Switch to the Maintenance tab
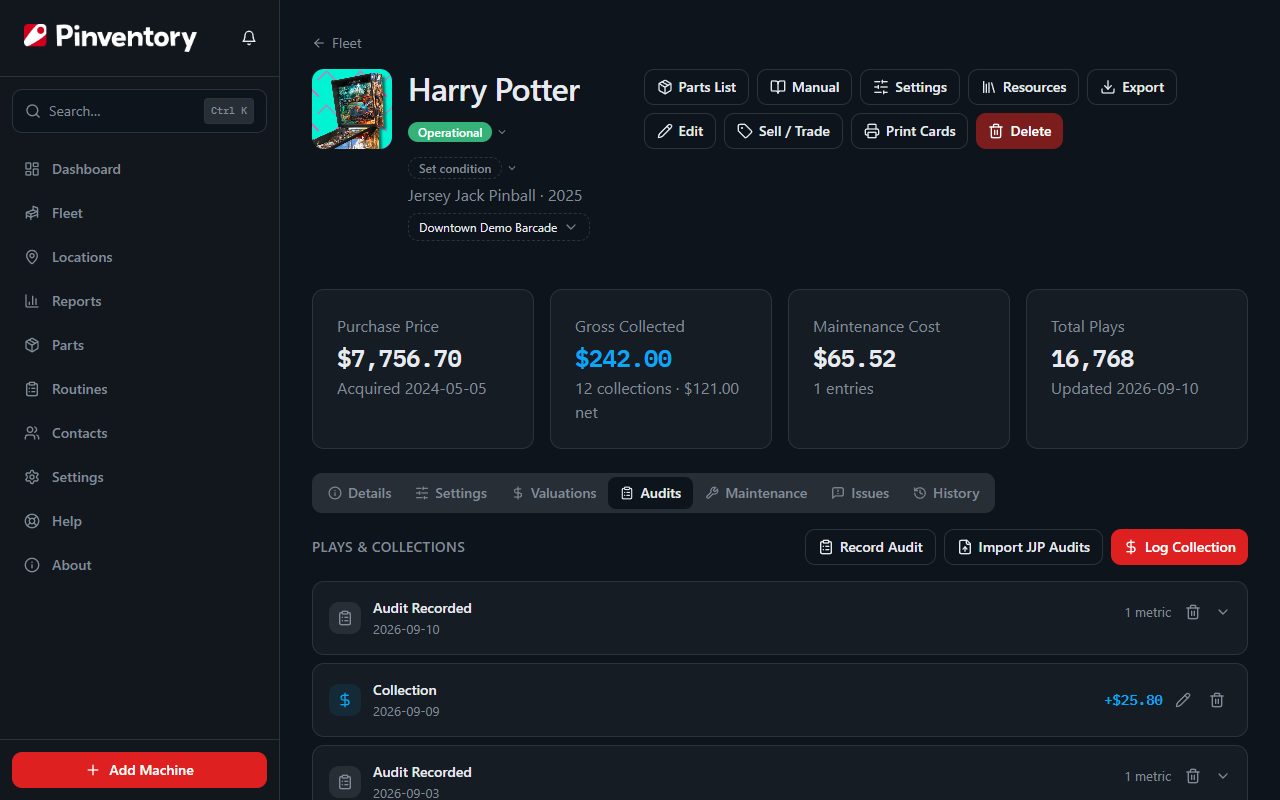The height and width of the screenshot is (800, 1280). [x=756, y=493]
